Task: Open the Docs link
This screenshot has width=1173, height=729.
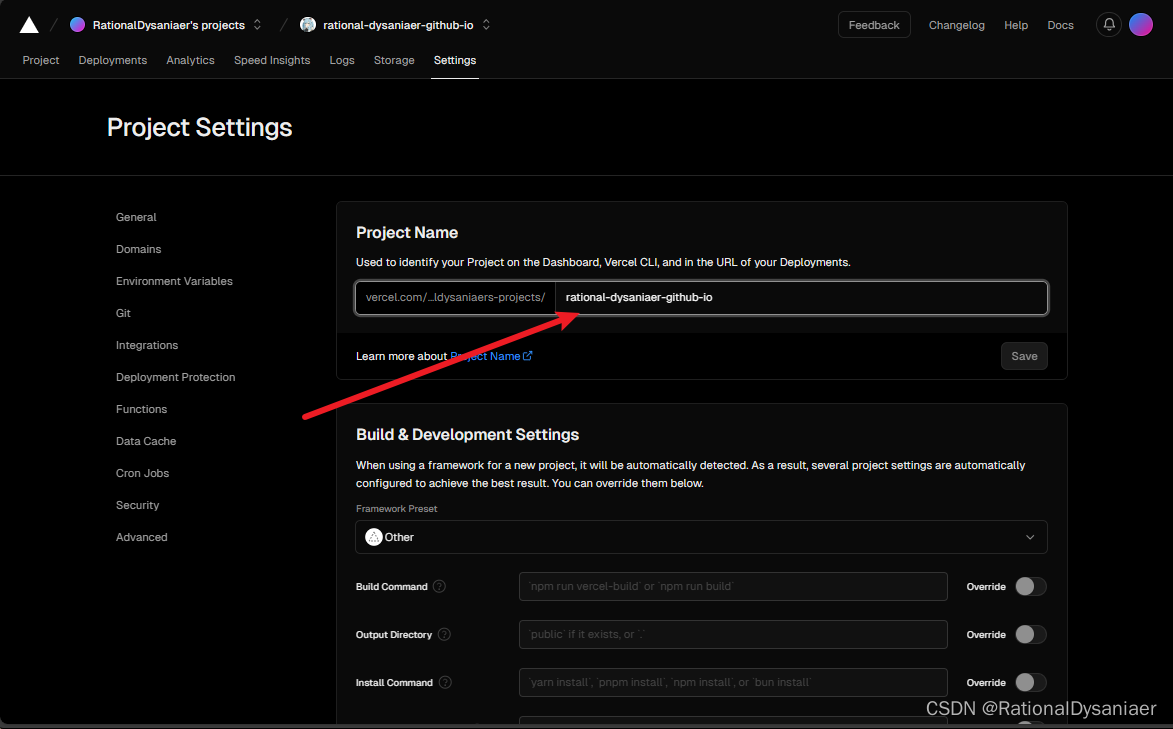Action: tap(1060, 25)
